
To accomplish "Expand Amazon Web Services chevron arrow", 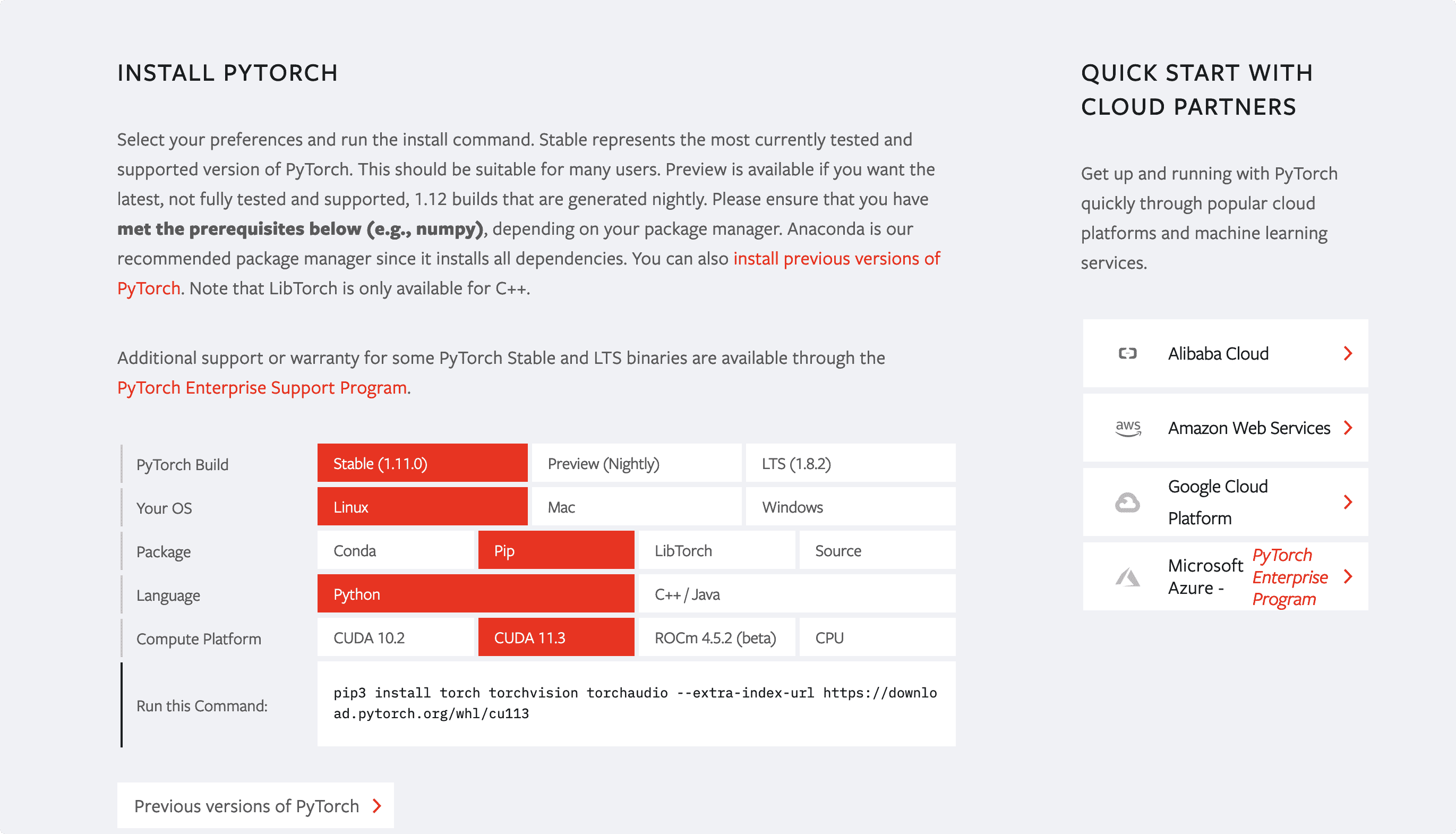I will [x=1348, y=428].
